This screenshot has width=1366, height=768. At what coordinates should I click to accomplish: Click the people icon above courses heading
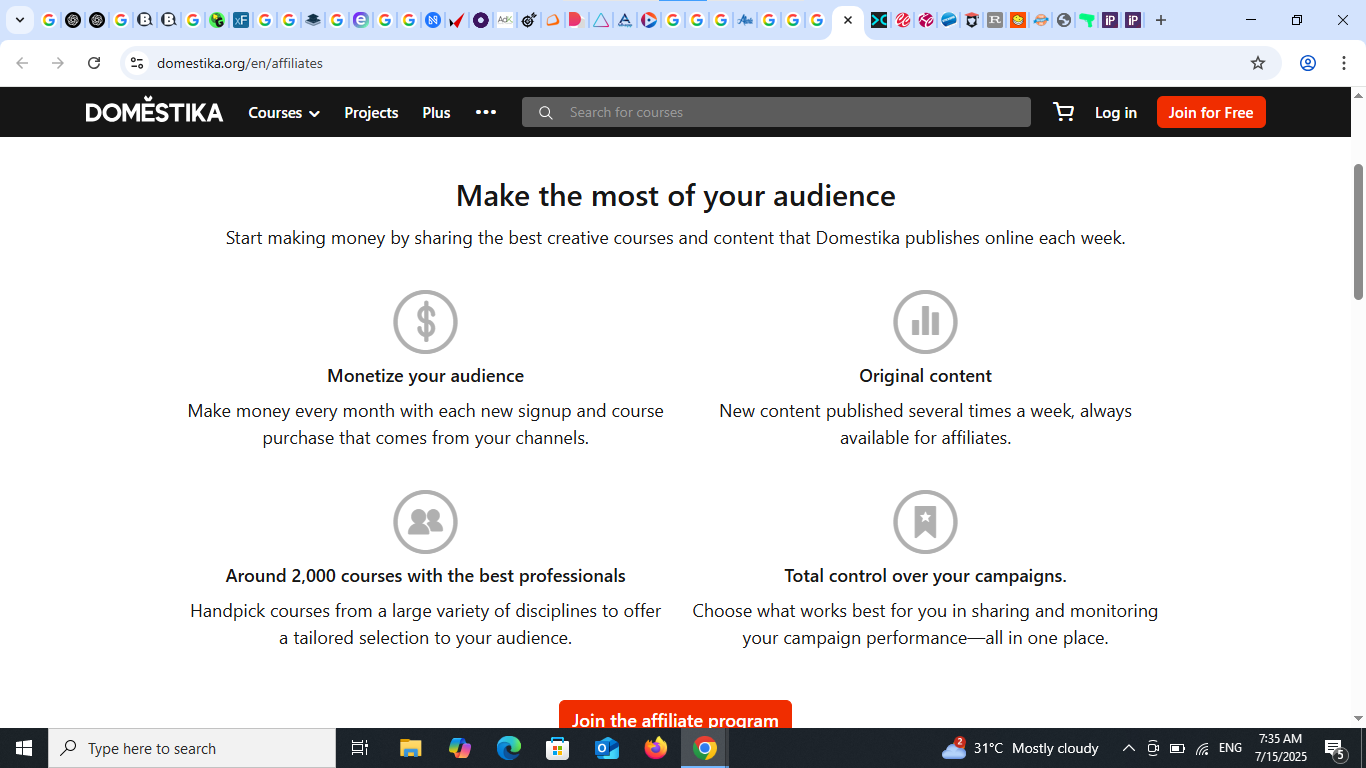point(425,522)
